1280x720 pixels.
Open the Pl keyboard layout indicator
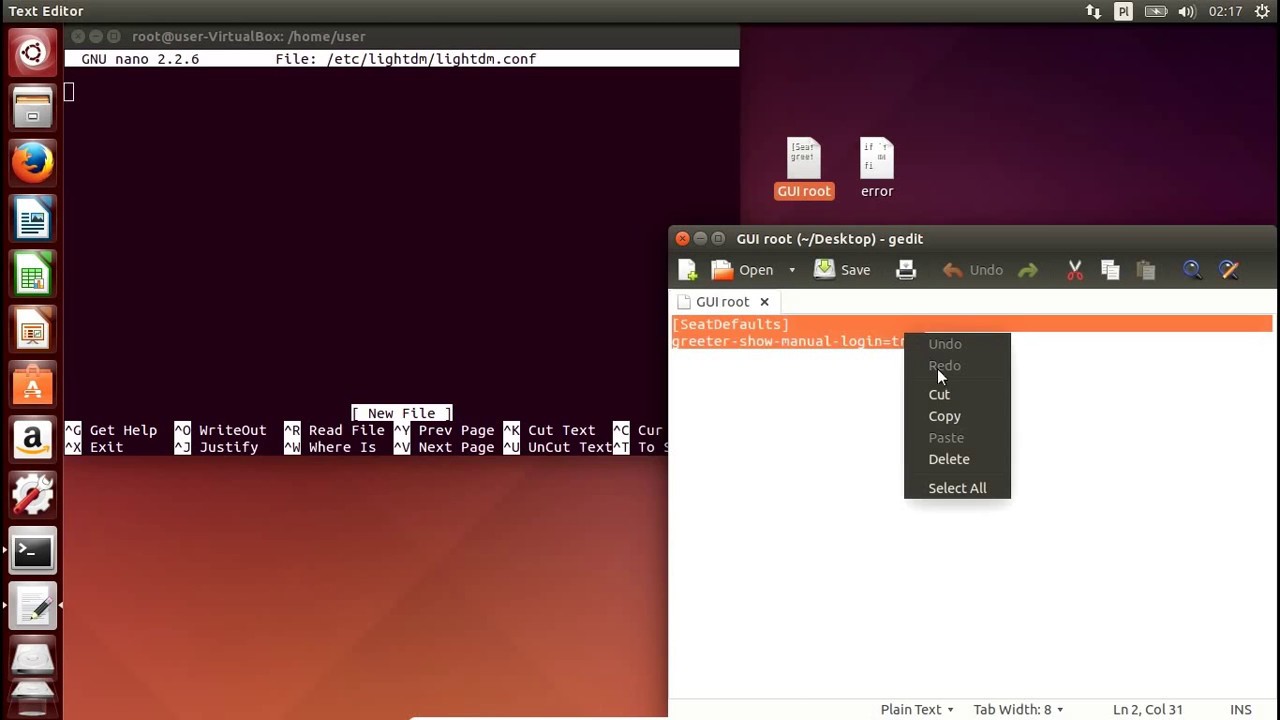[1123, 11]
